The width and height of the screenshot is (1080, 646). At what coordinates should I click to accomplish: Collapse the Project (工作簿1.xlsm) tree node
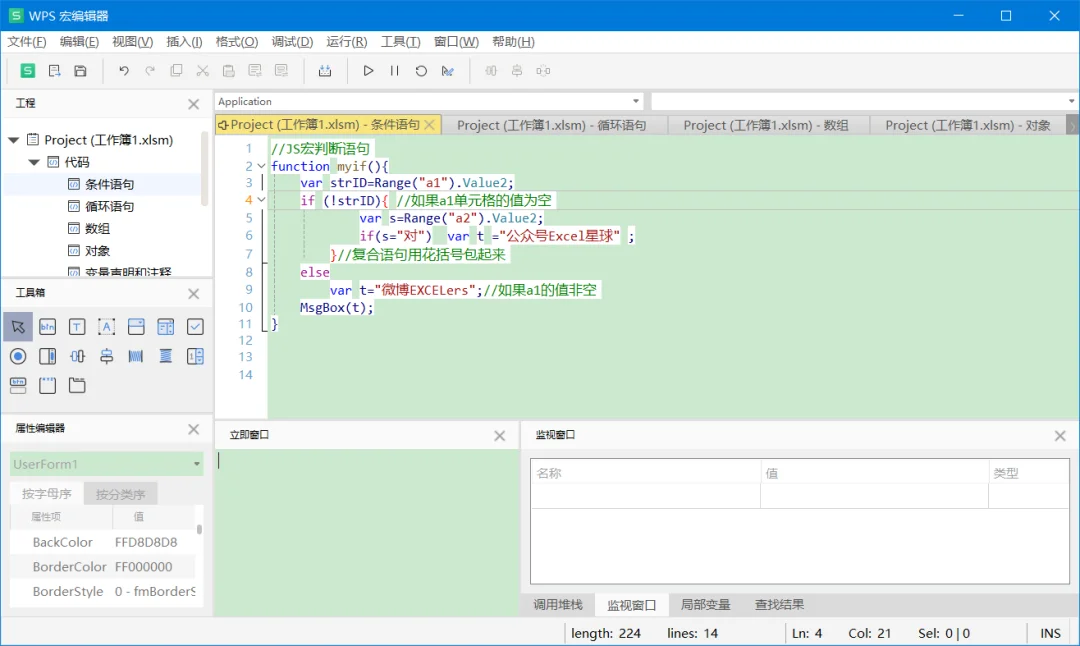pos(13,140)
